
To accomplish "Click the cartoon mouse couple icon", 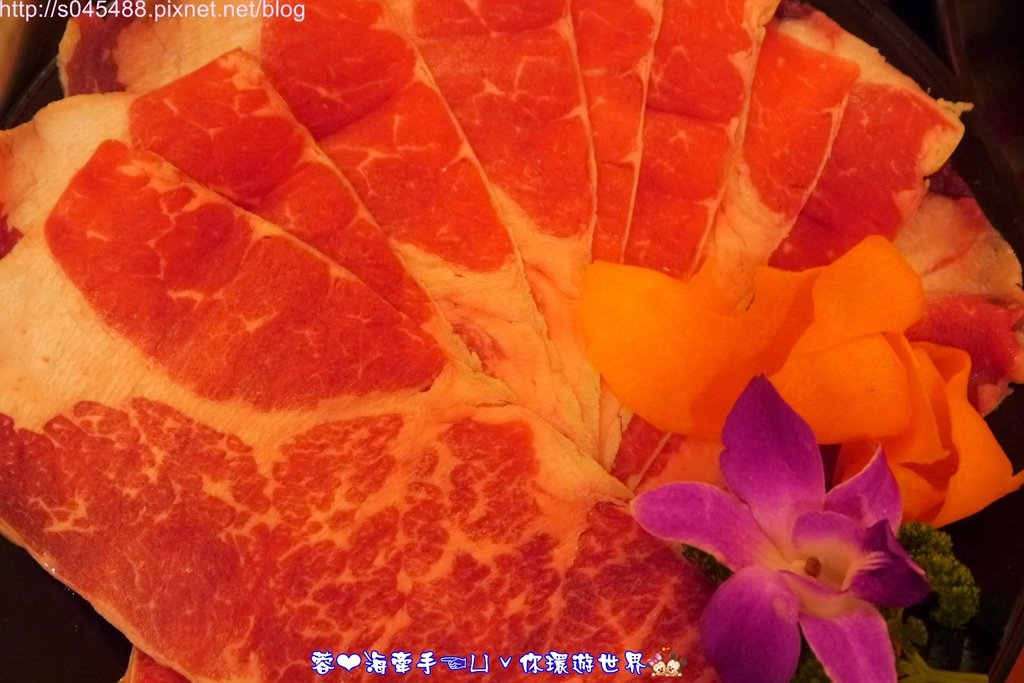I will [x=666, y=663].
